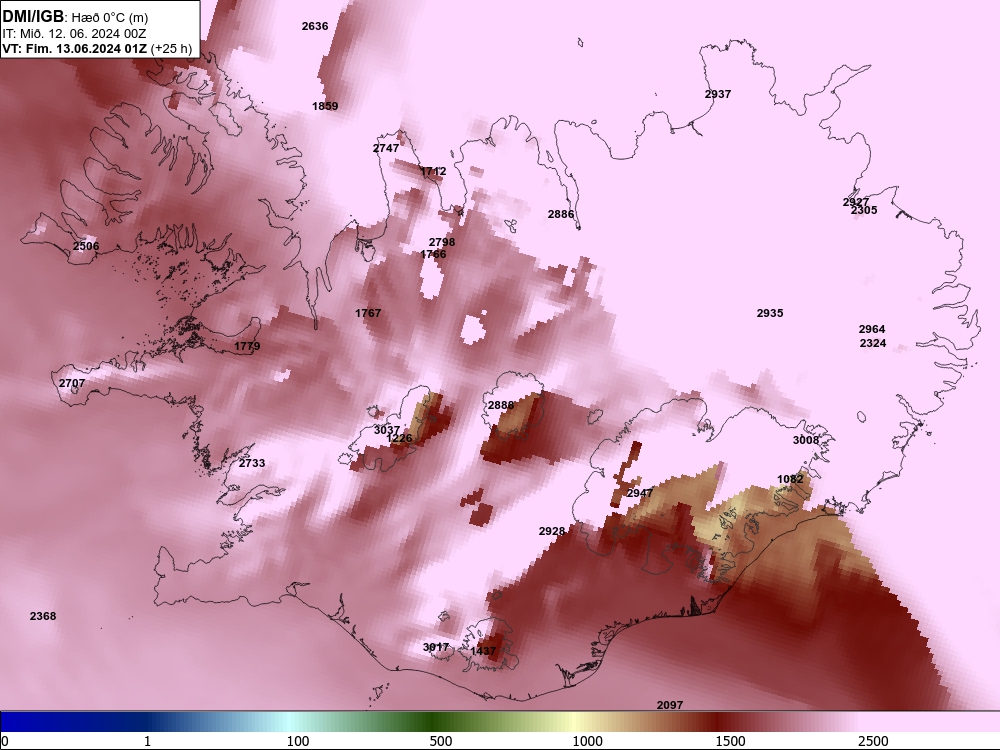
Task: Click the color scale tick label 500
Action: click(441, 741)
